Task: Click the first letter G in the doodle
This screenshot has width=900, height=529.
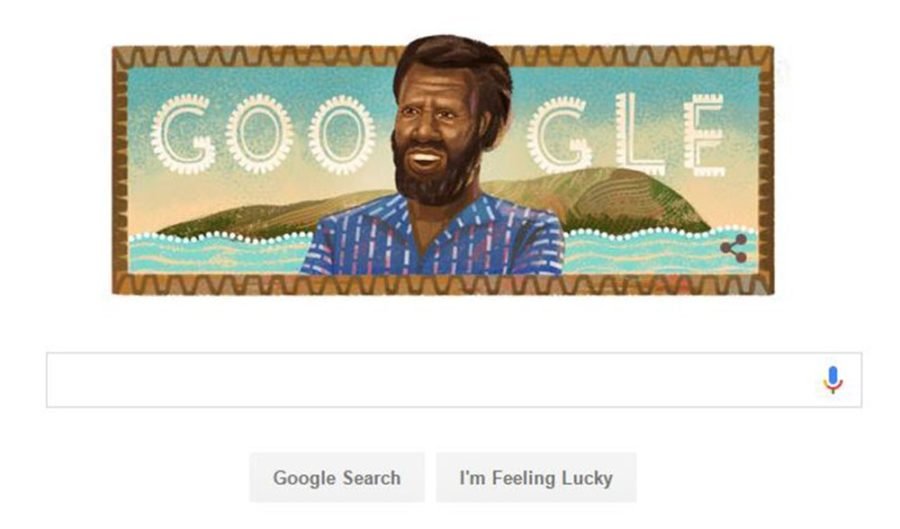Action: [x=183, y=135]
